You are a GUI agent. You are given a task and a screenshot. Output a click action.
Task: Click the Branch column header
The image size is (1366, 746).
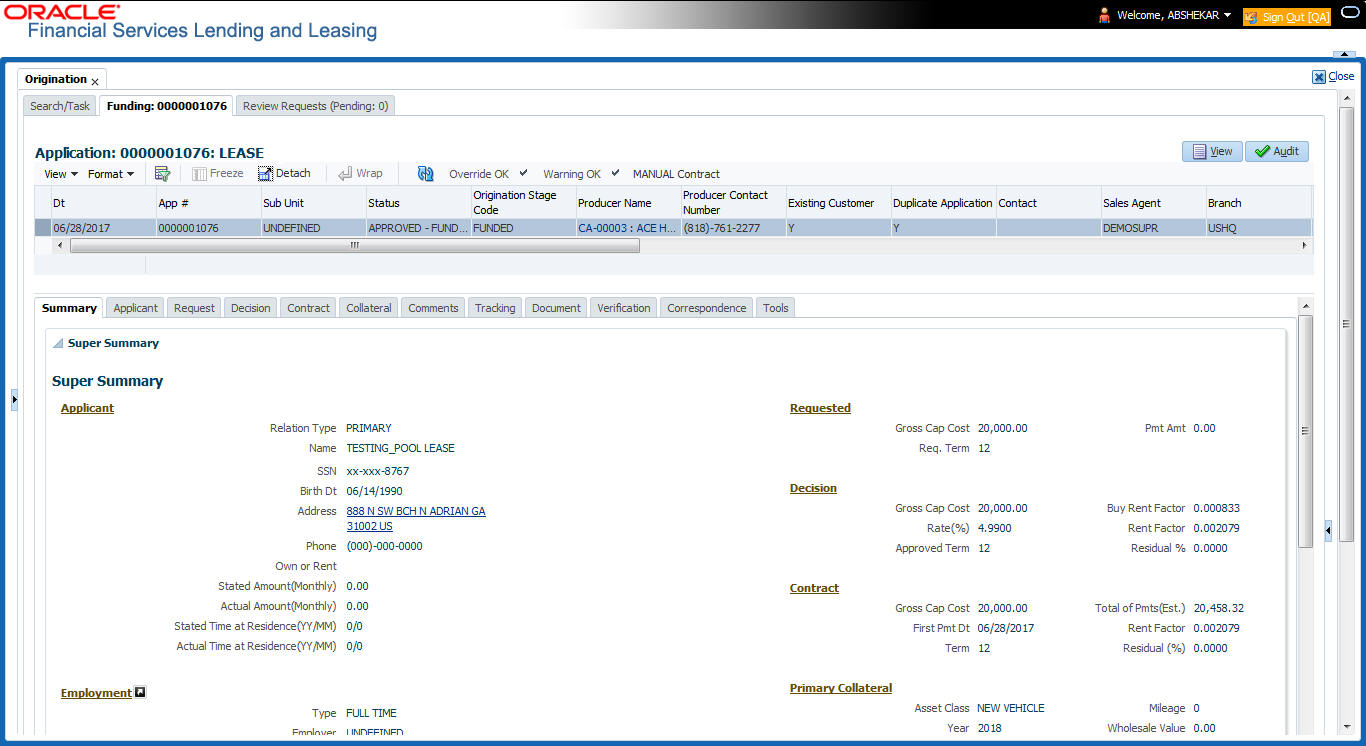pos(1258,203)
